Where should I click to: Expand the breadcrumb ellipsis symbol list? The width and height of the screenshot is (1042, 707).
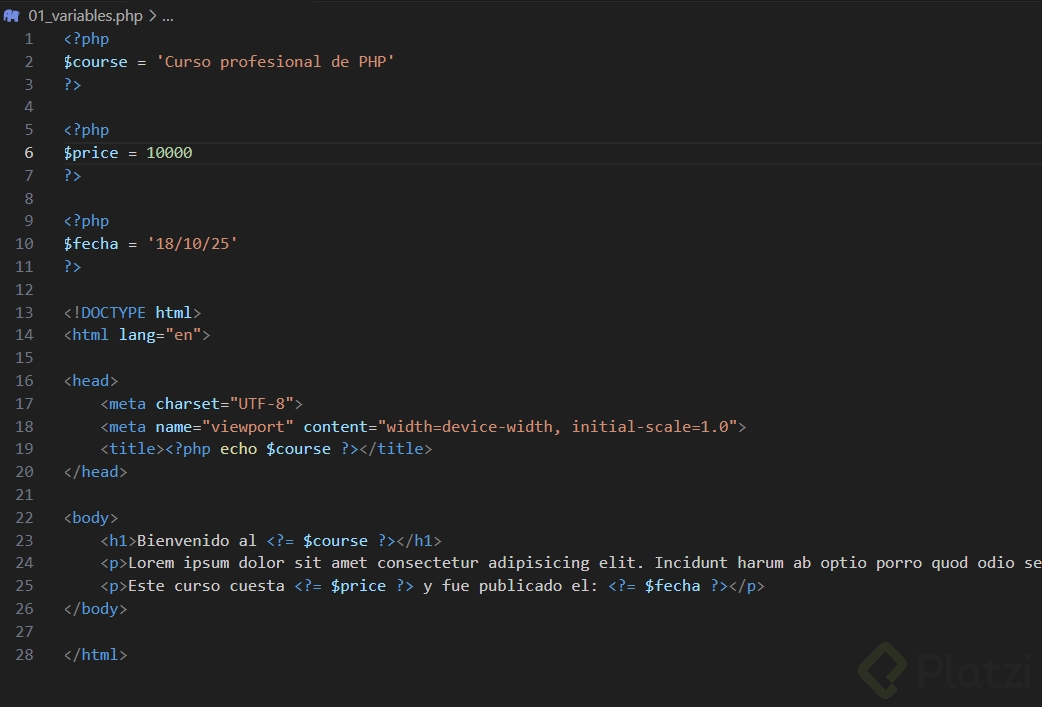[167, 16]
